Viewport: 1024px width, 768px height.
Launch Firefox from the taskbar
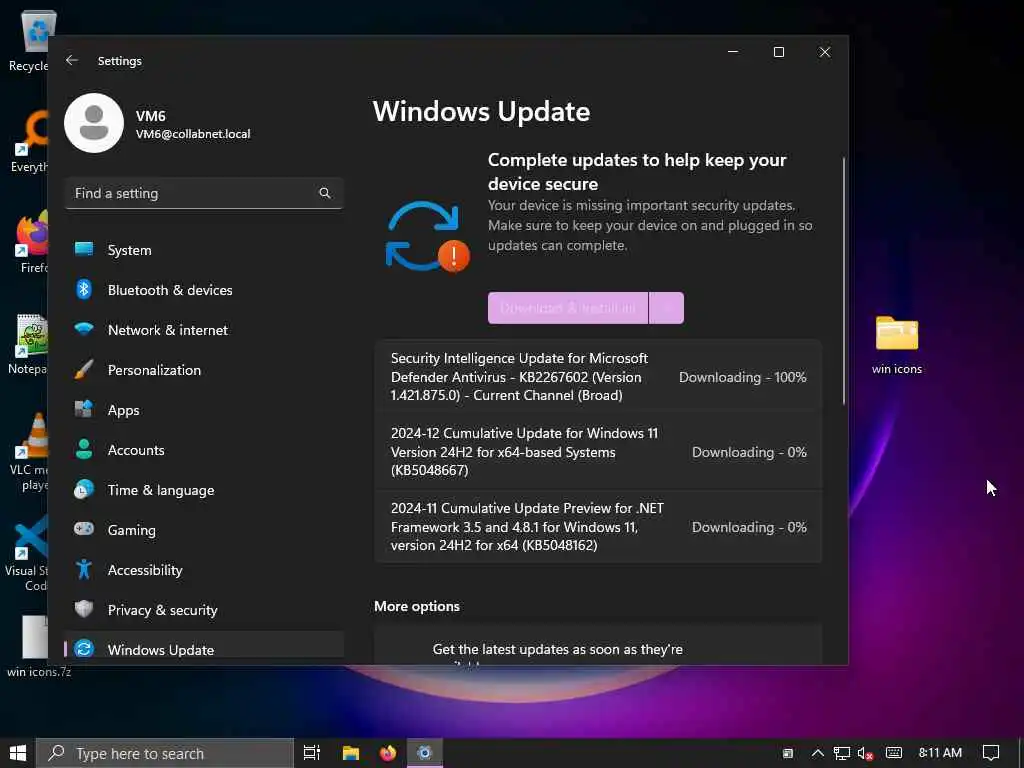click(388, 753)
